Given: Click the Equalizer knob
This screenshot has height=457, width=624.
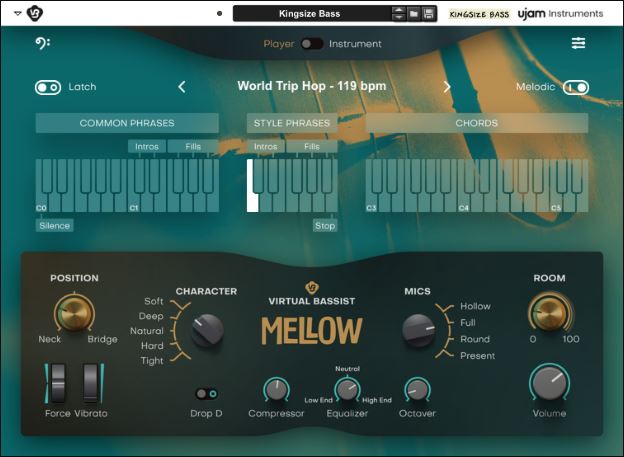Looking at the screenshot, I should 347,389.
